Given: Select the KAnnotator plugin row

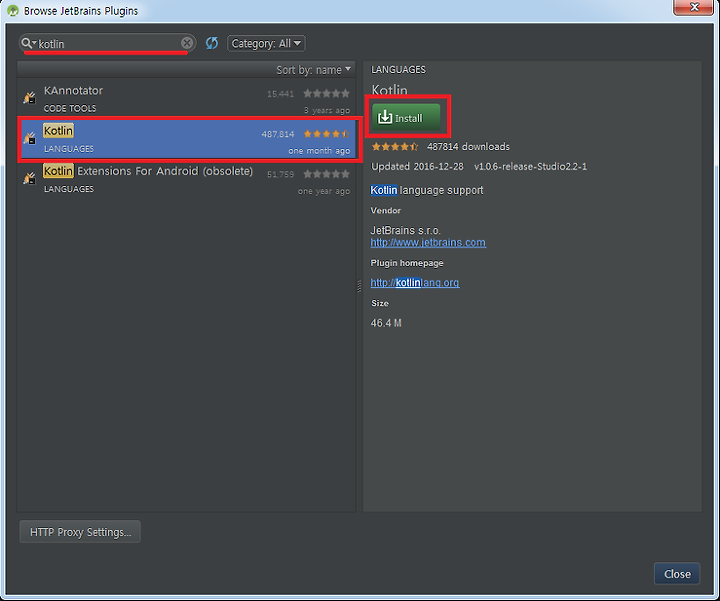Looking at the screenshot, I should pos(186,99).
